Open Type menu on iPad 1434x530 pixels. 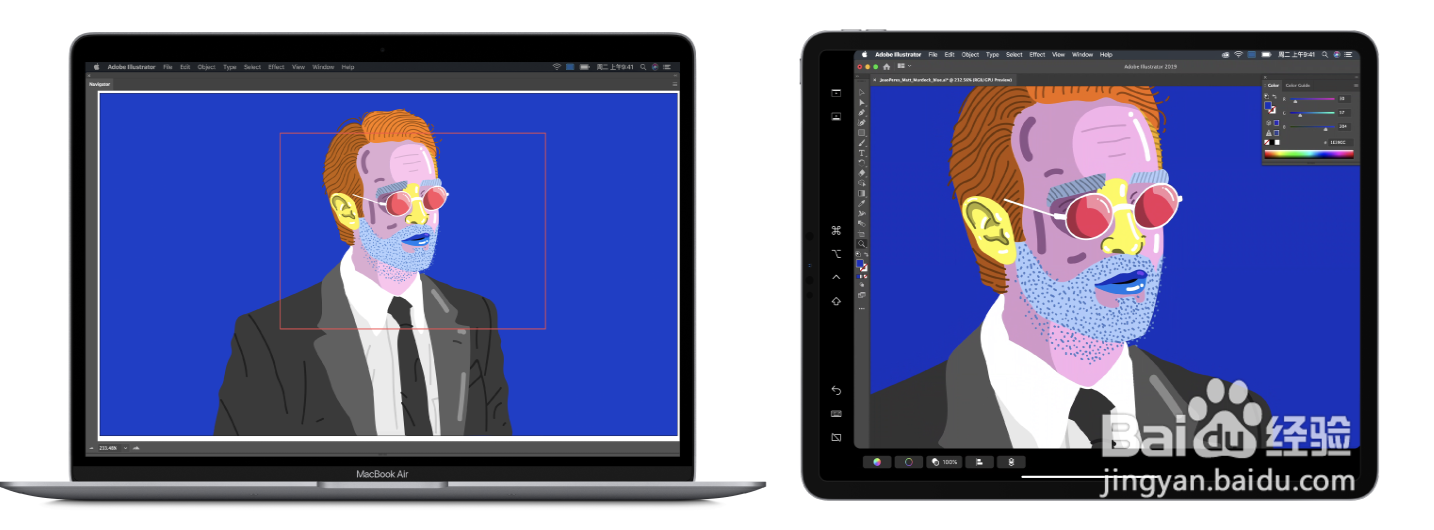pyautogui.click(x=992, y=54)
